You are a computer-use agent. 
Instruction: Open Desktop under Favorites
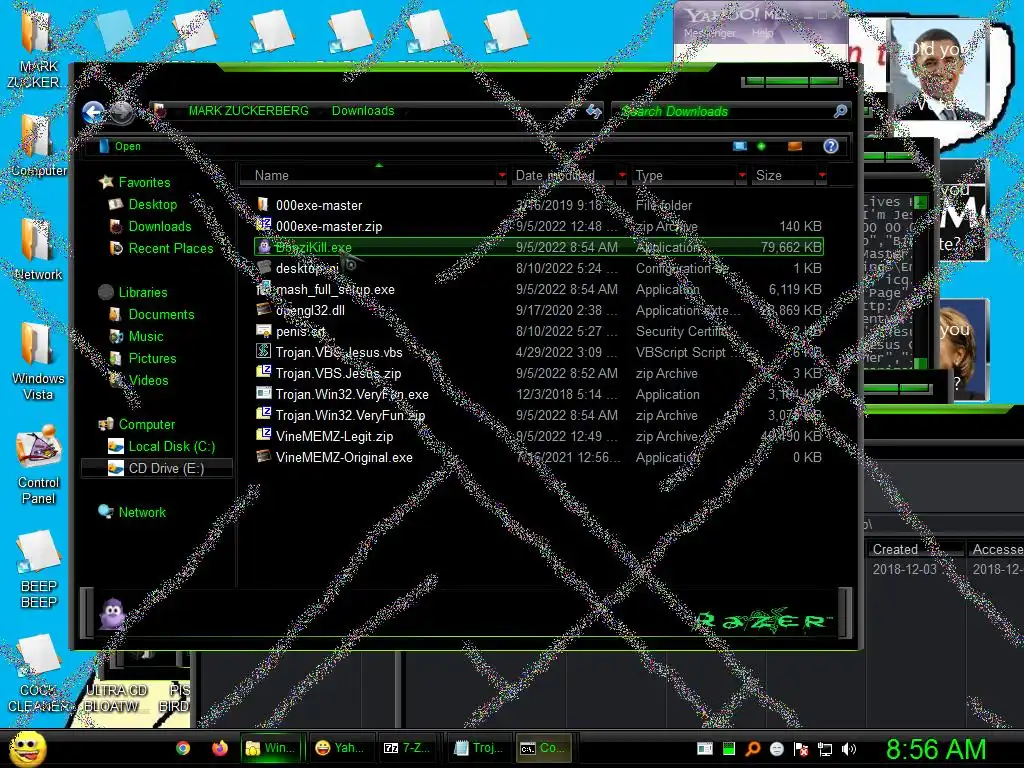(153, 204)
